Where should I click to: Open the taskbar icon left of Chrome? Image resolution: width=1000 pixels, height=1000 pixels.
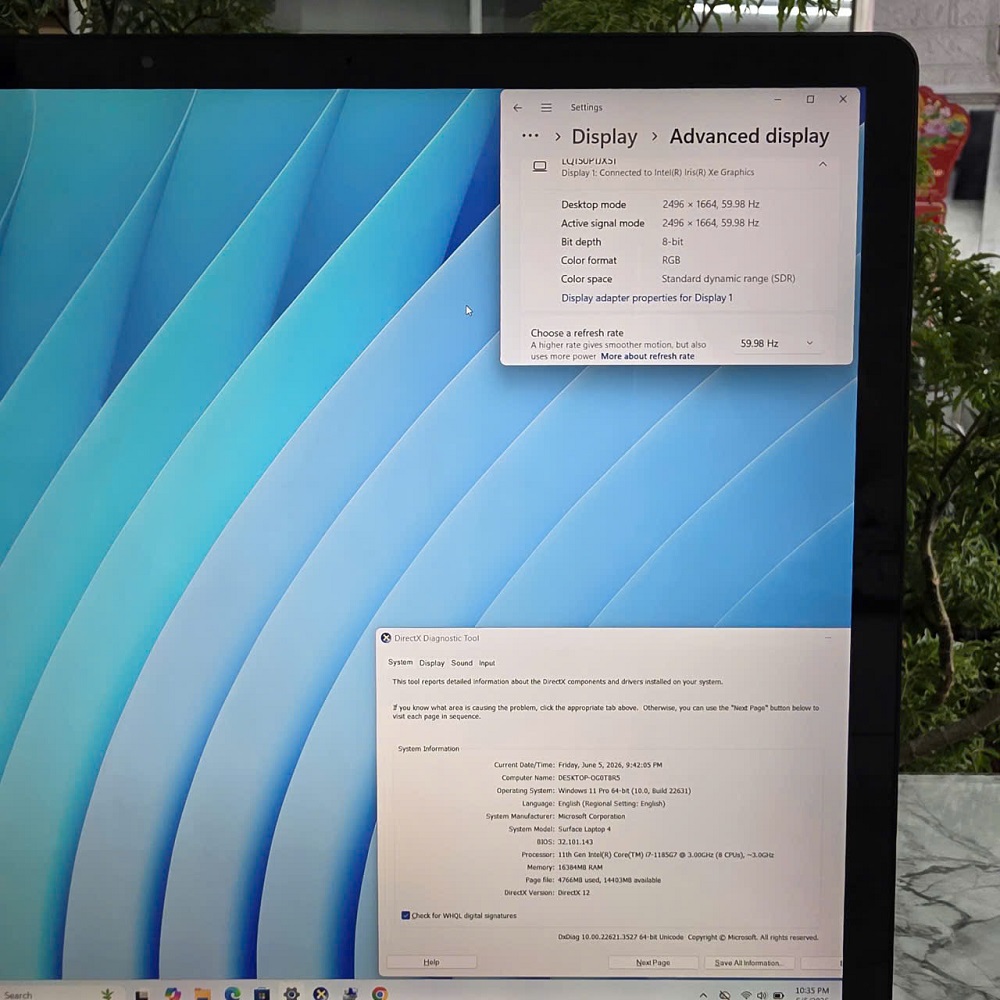tap(350, 994)
